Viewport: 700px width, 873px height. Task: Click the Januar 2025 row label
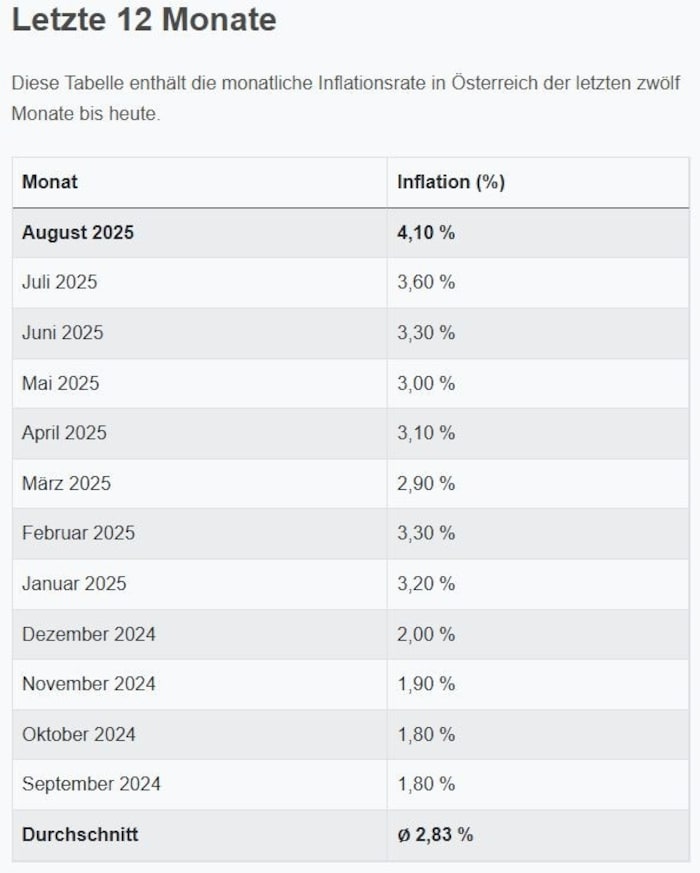tap(74, 583)
